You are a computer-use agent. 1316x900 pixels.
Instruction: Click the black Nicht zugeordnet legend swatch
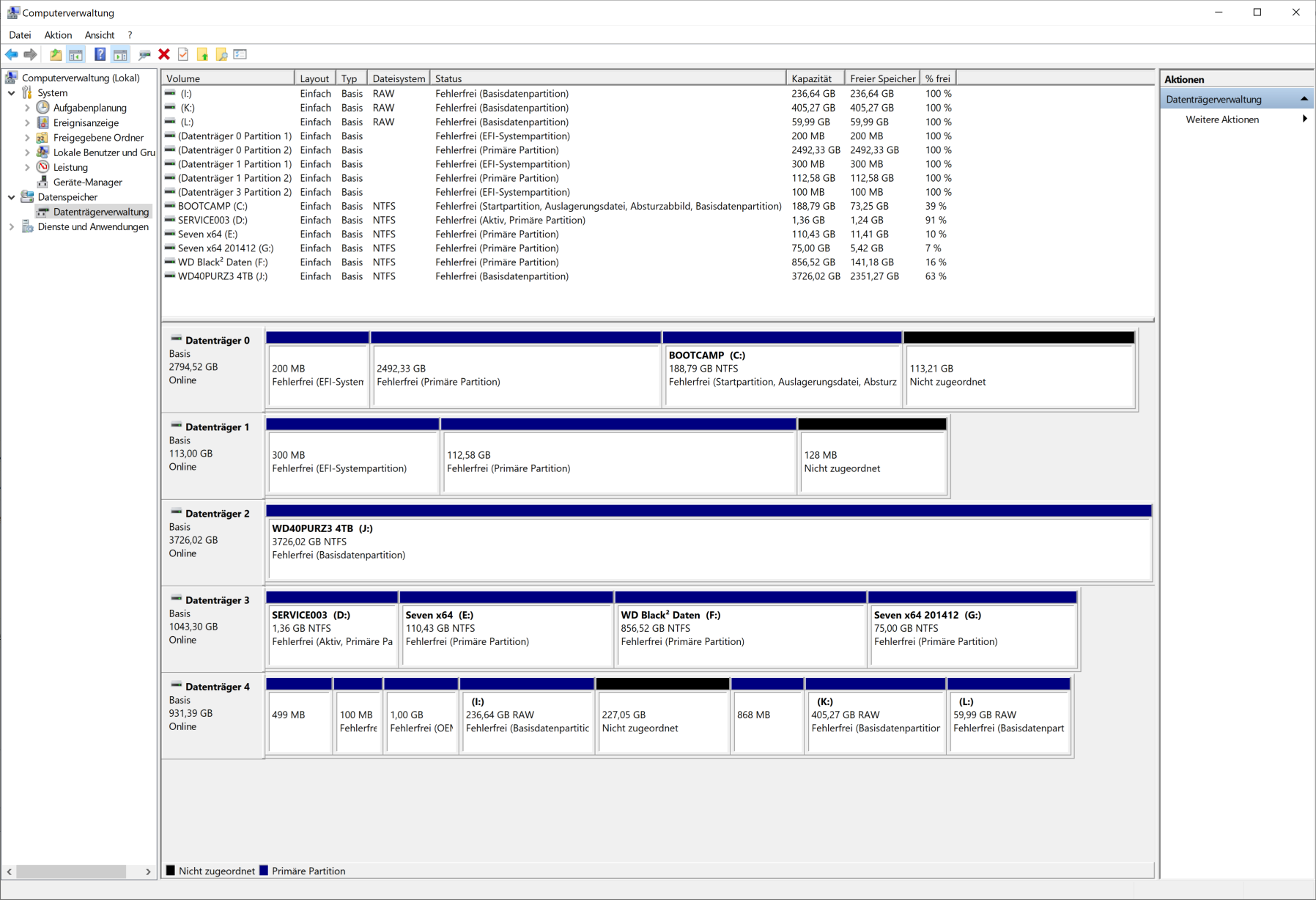[171, 871]
